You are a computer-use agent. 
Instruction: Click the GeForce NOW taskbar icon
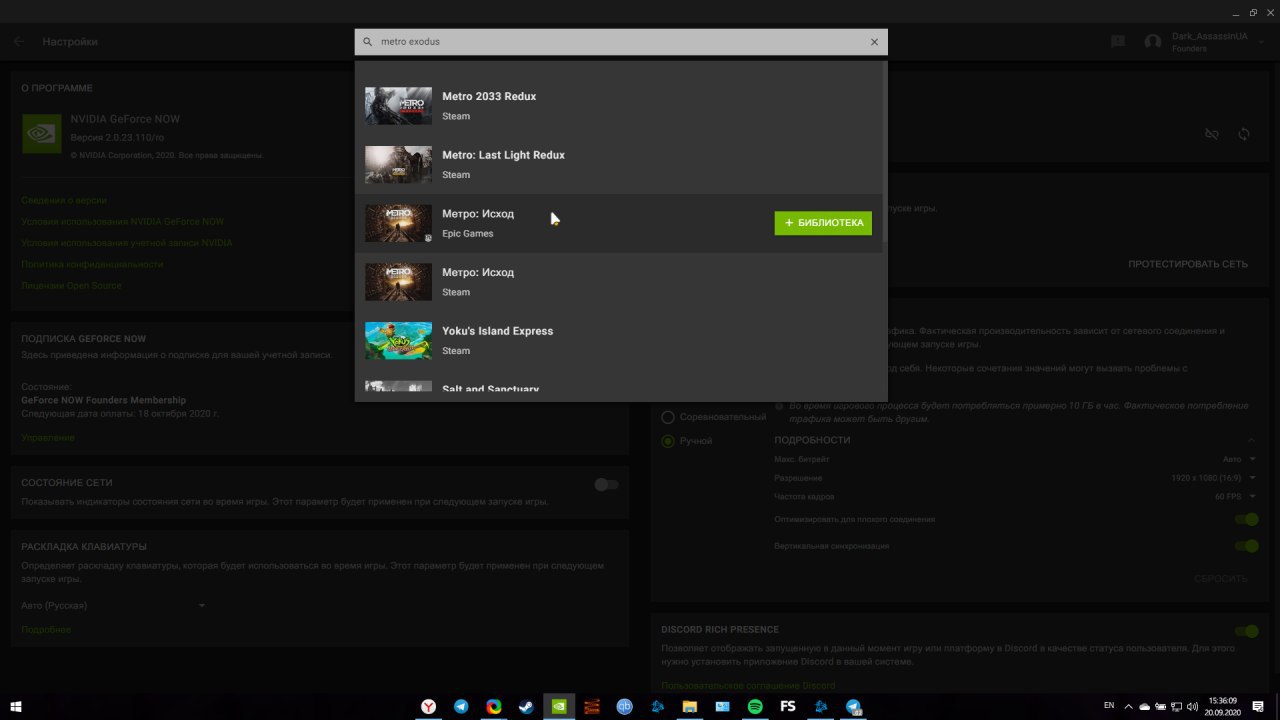point(560,706)
